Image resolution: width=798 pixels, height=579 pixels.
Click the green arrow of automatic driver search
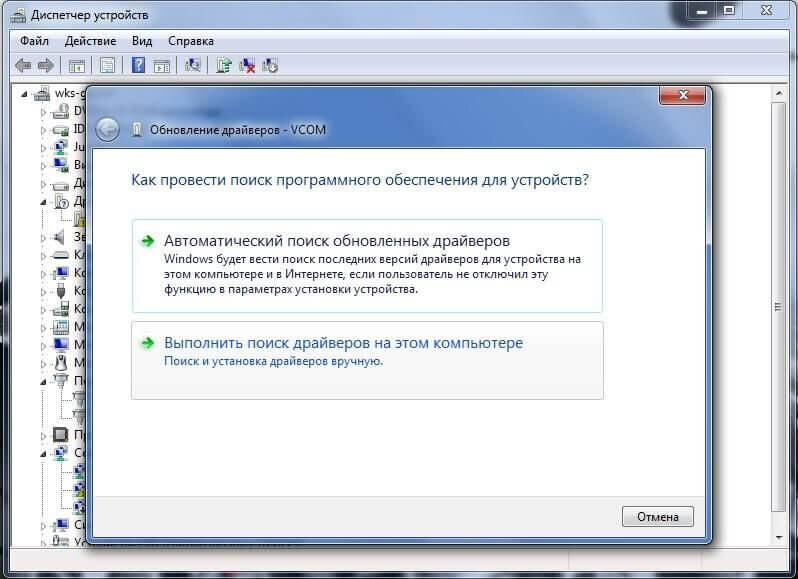pos(148,241)
